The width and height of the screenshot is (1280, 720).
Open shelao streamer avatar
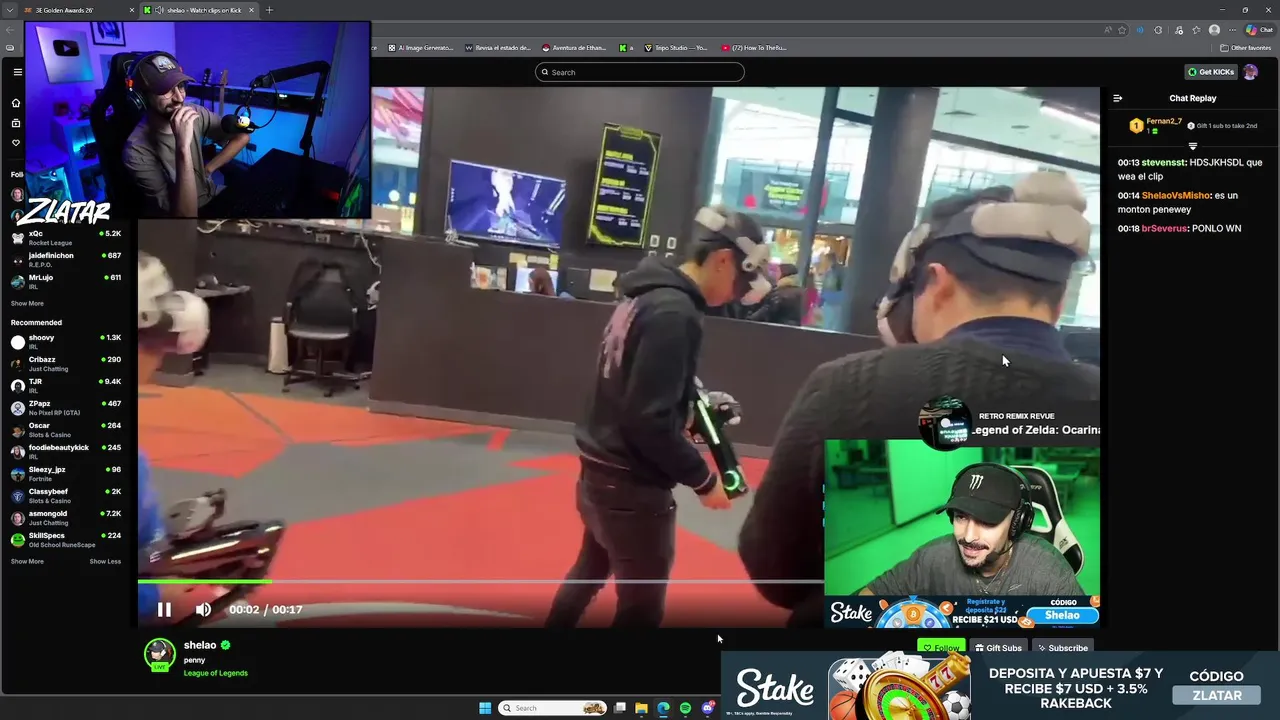[x=159, y=653]
